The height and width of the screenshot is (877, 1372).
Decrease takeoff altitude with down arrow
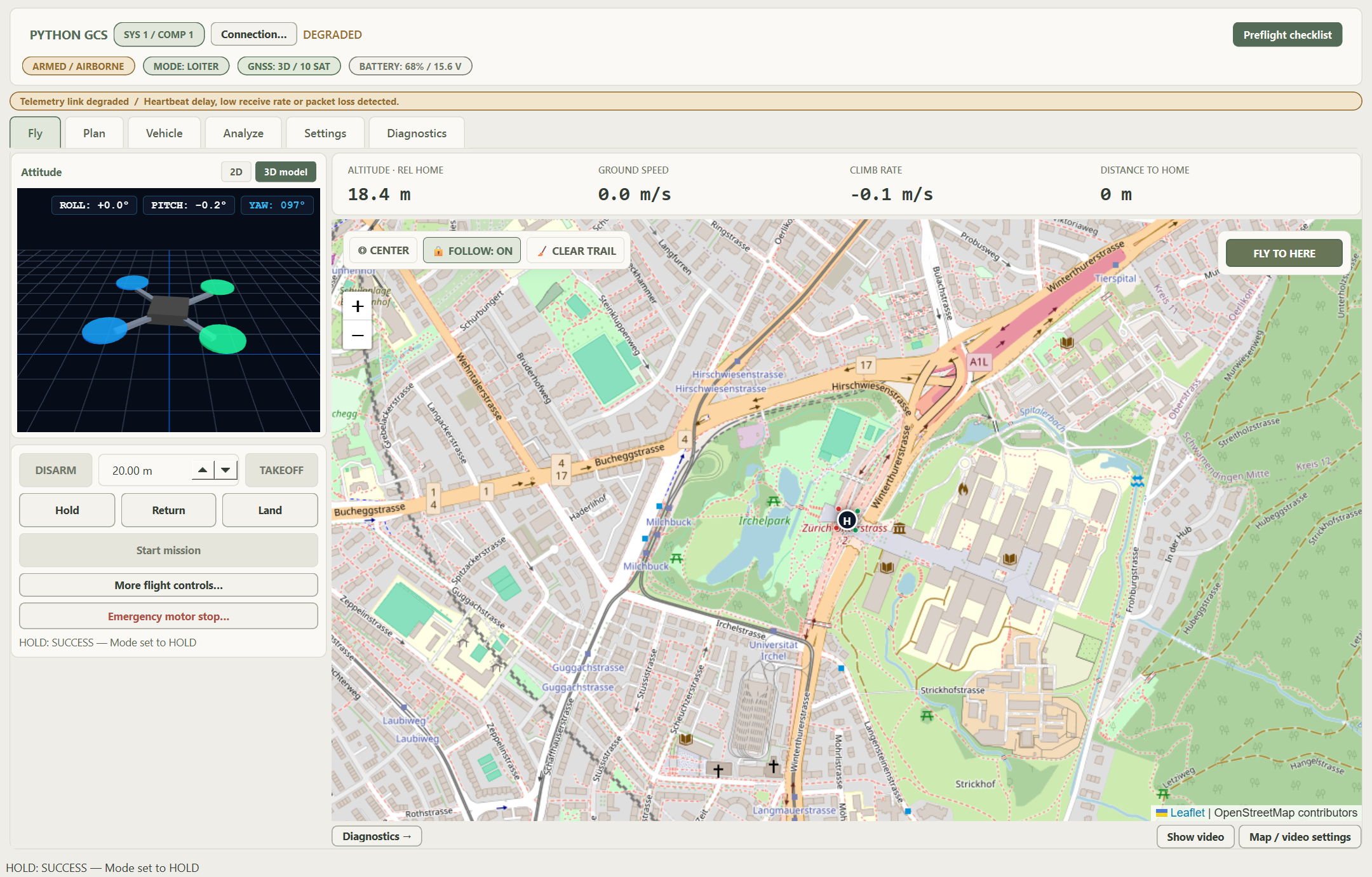pyautogui.click(x=225, y=470)
